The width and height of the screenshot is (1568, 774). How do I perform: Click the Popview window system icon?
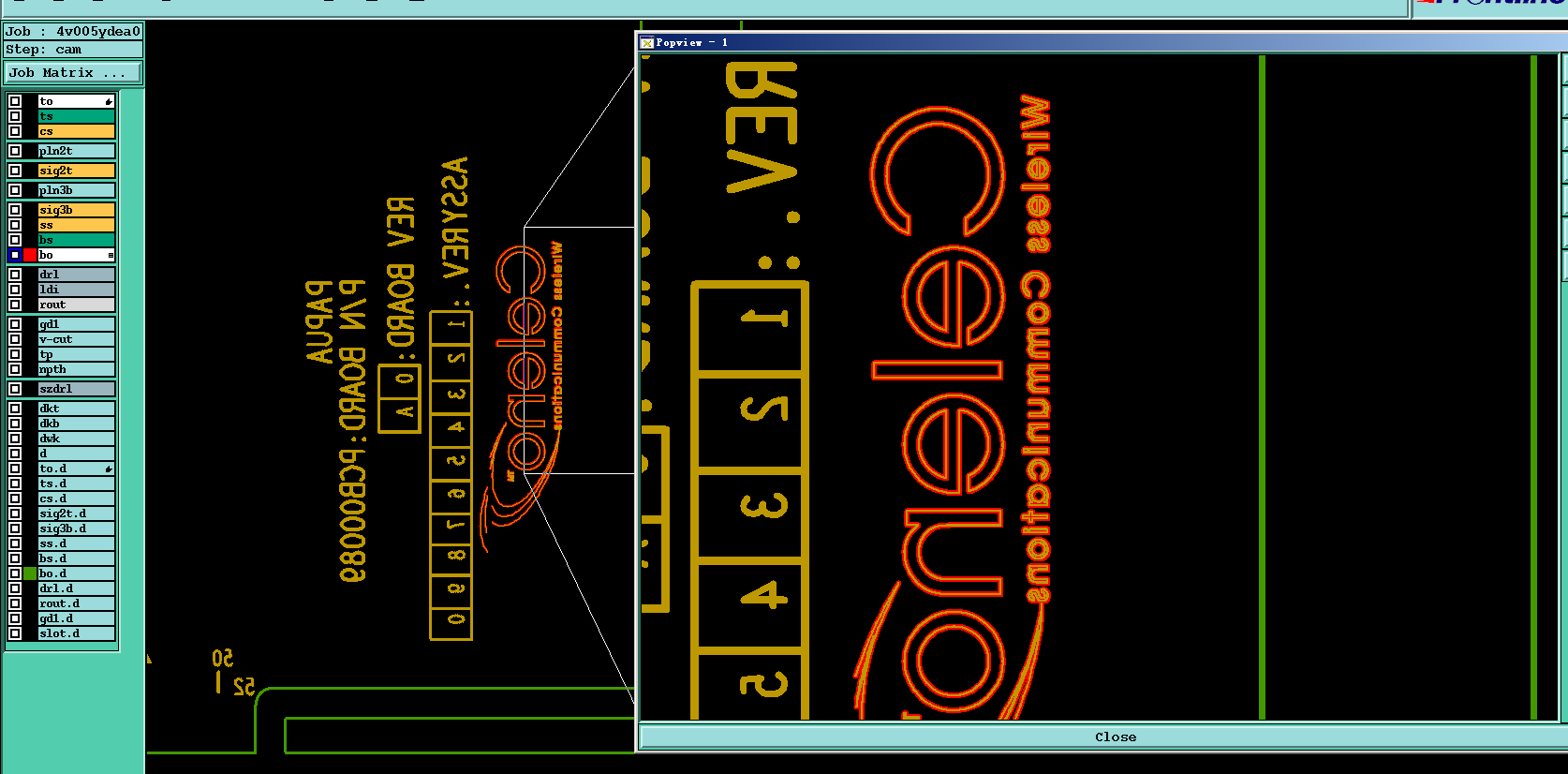pos(646,42)
